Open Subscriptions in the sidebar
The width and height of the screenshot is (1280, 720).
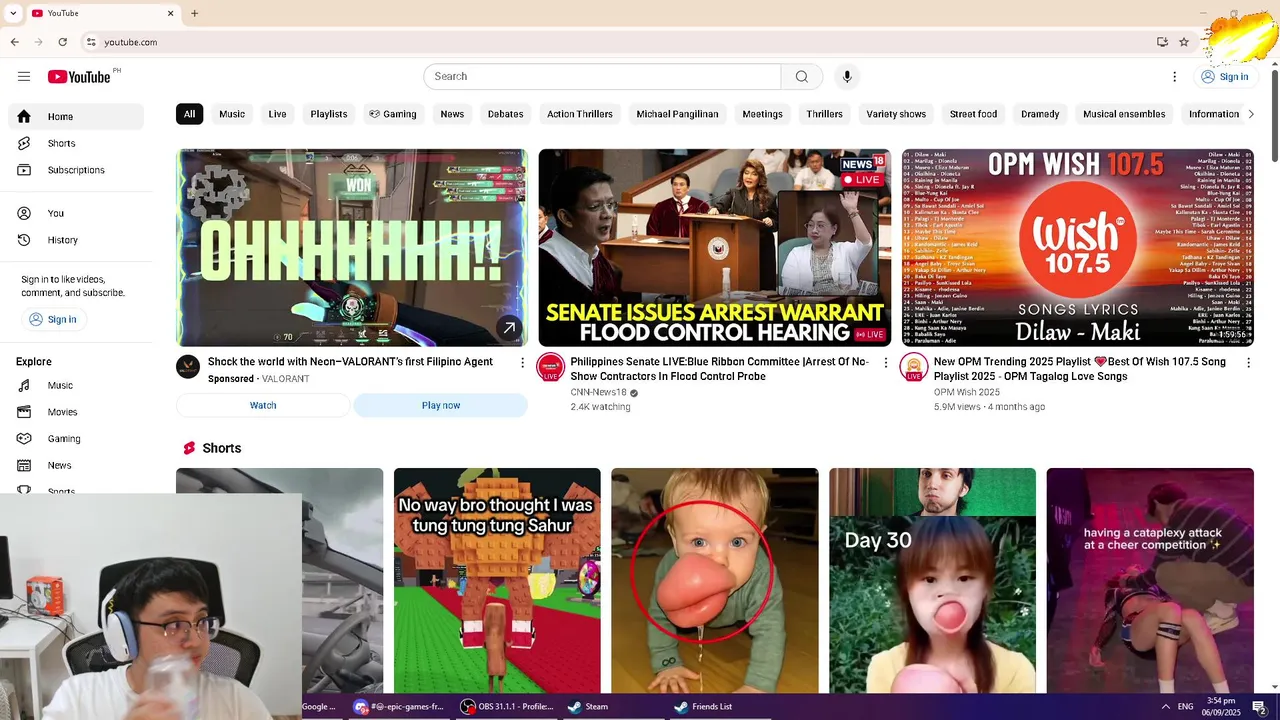(76, 170)
